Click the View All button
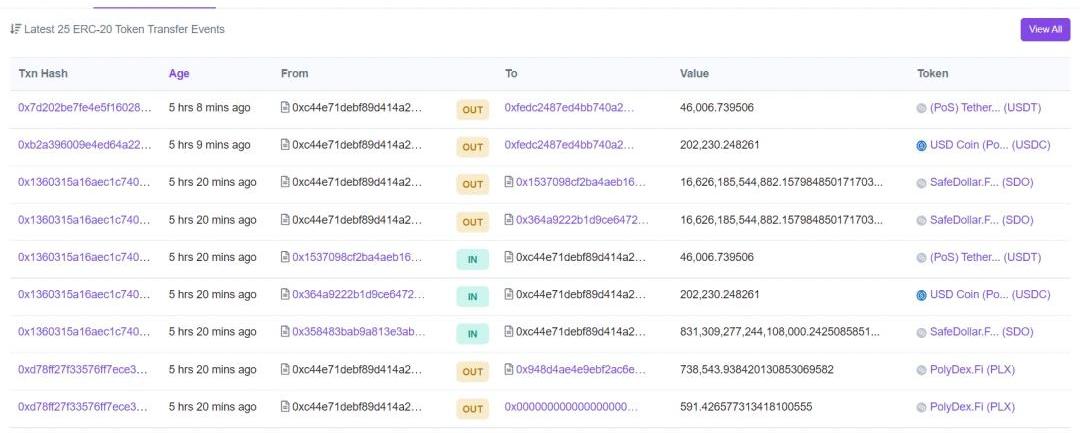Screen dimensions: 1080x433 [x=1044, y=30]
